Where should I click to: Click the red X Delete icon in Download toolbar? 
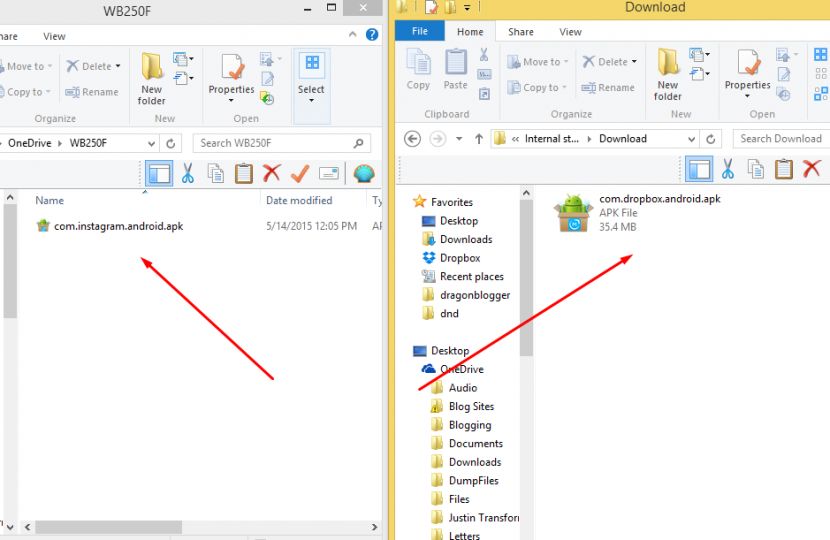811,169
